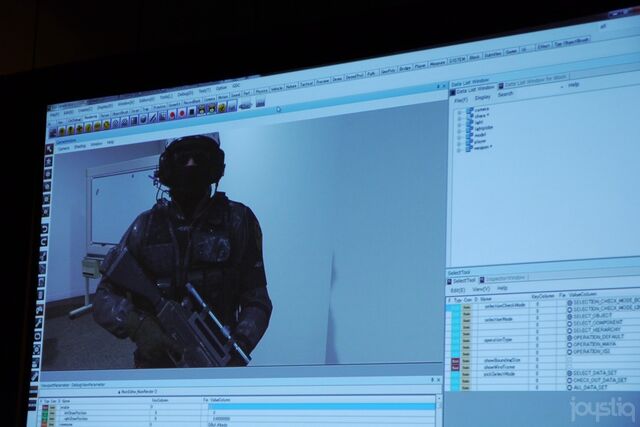
Task: Click the yellow ball icon after the two face icons
Action: [222, 108]
